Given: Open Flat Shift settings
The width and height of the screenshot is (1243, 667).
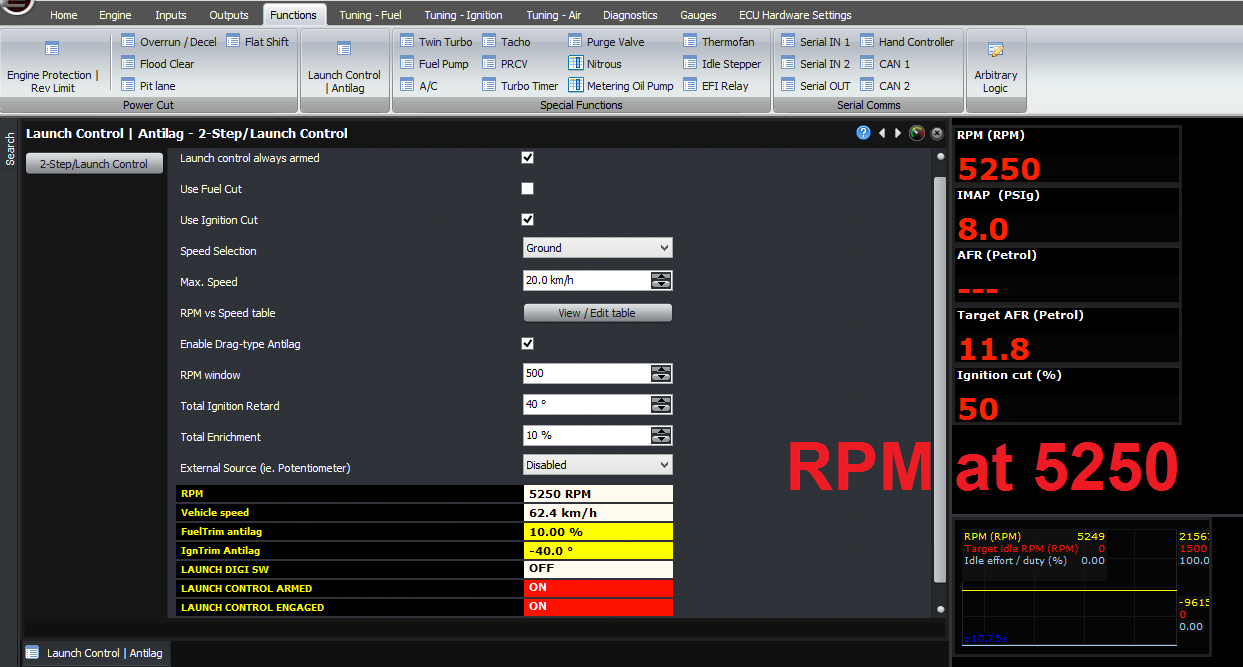Looking at the screenshot, I should tap(258, 42).
